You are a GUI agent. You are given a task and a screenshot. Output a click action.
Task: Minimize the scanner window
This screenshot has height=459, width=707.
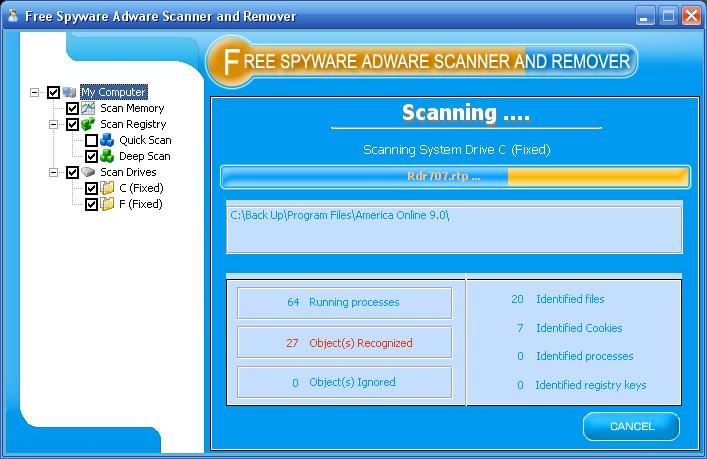645,17
